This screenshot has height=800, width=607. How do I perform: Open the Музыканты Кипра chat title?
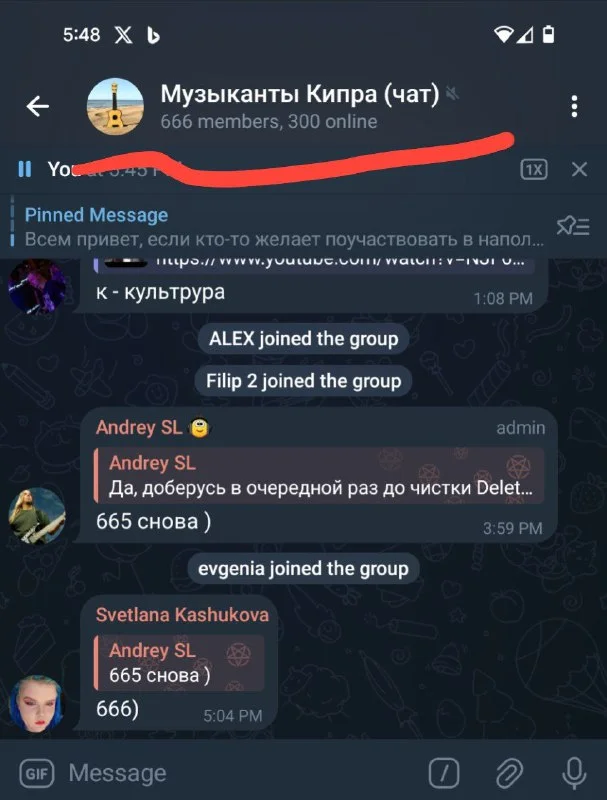click(299, 94)
